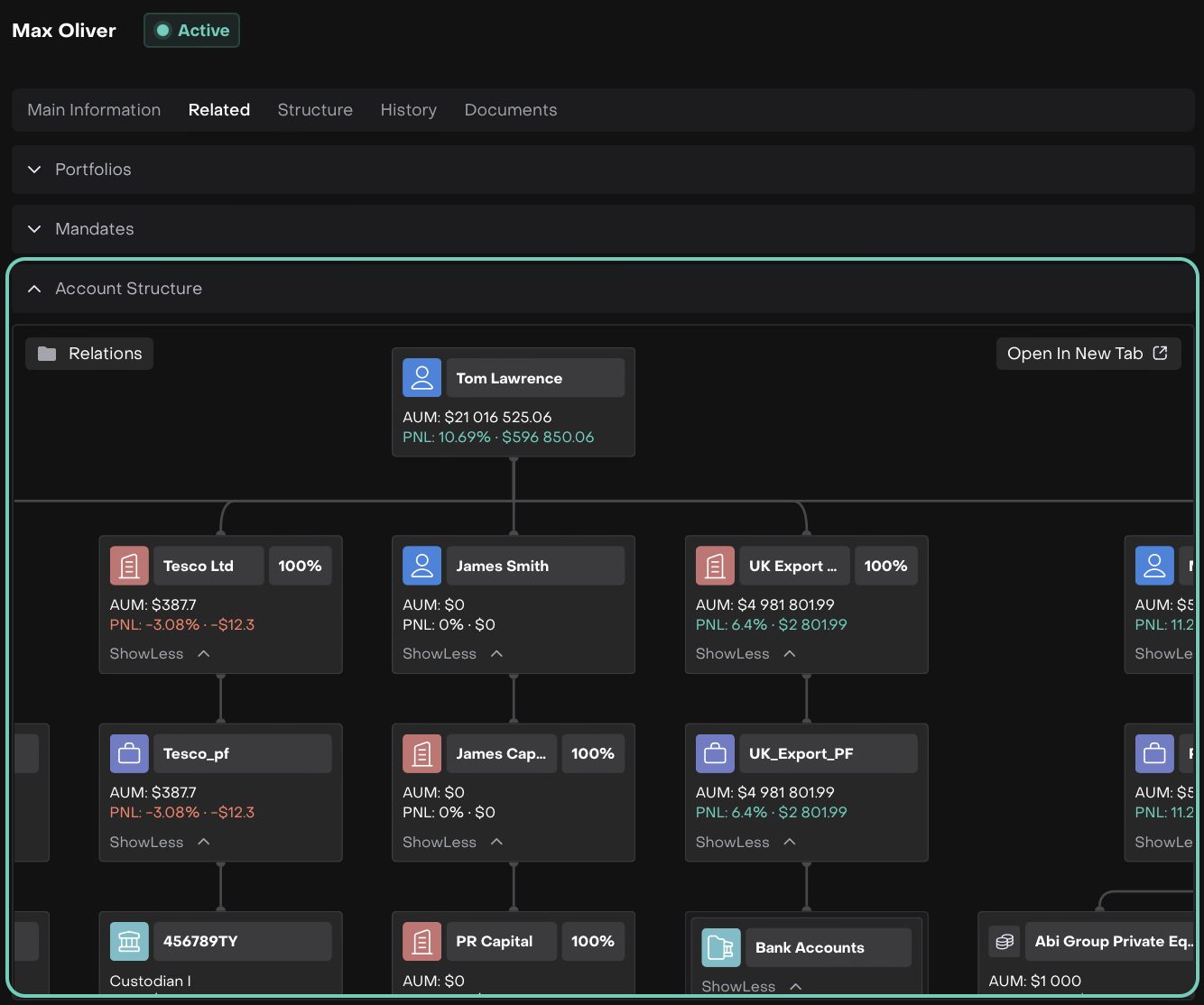
Task: Click Tom Lawrence's person icon
Action: 421,378
